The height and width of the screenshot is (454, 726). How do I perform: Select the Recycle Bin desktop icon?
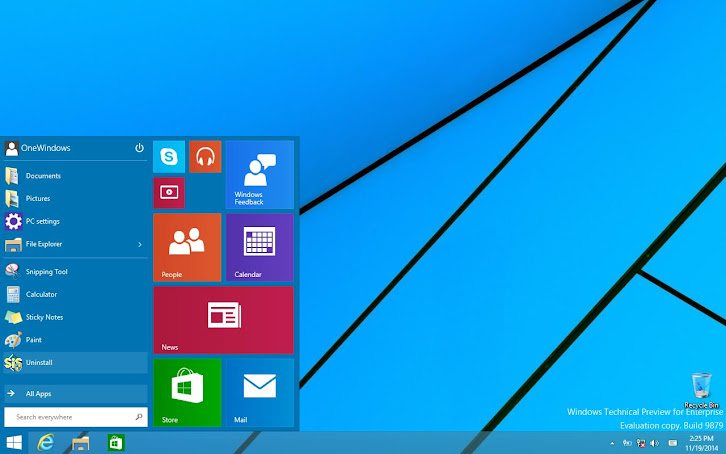pyautogui.click(x=701, y=391)
